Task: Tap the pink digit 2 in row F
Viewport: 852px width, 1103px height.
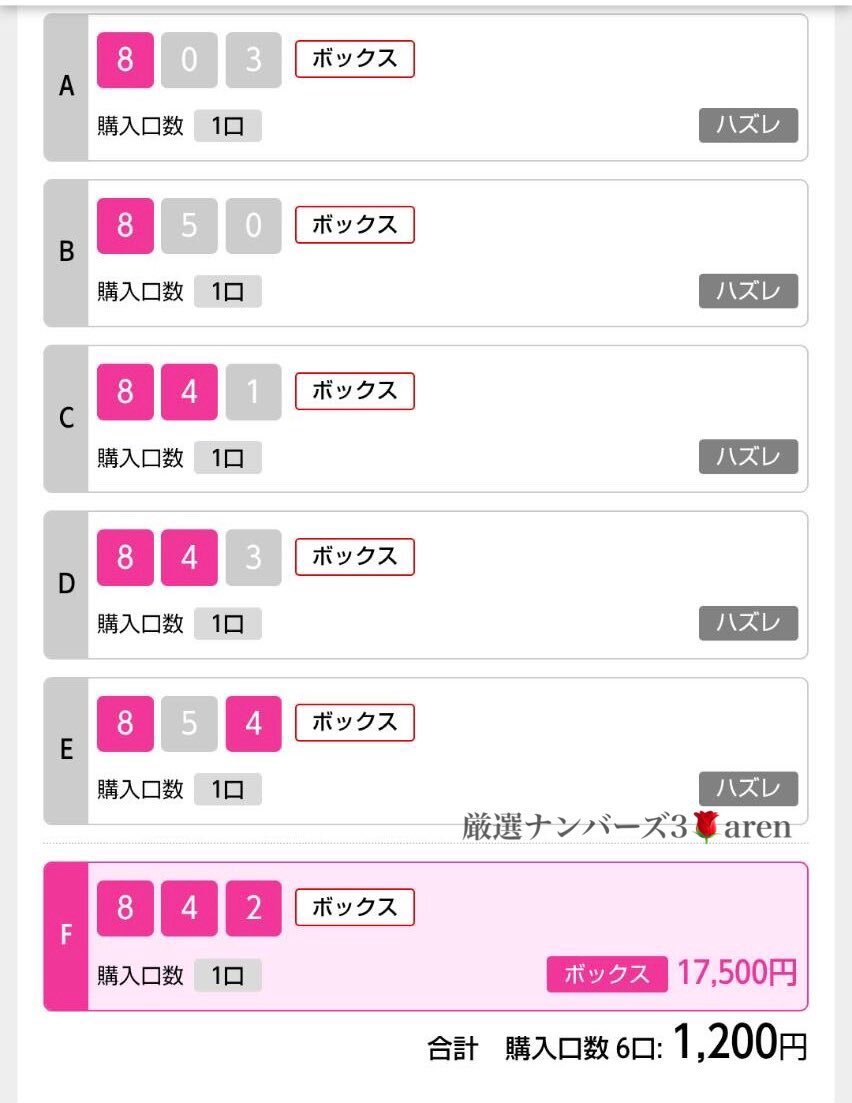Action: pos(253,908)
